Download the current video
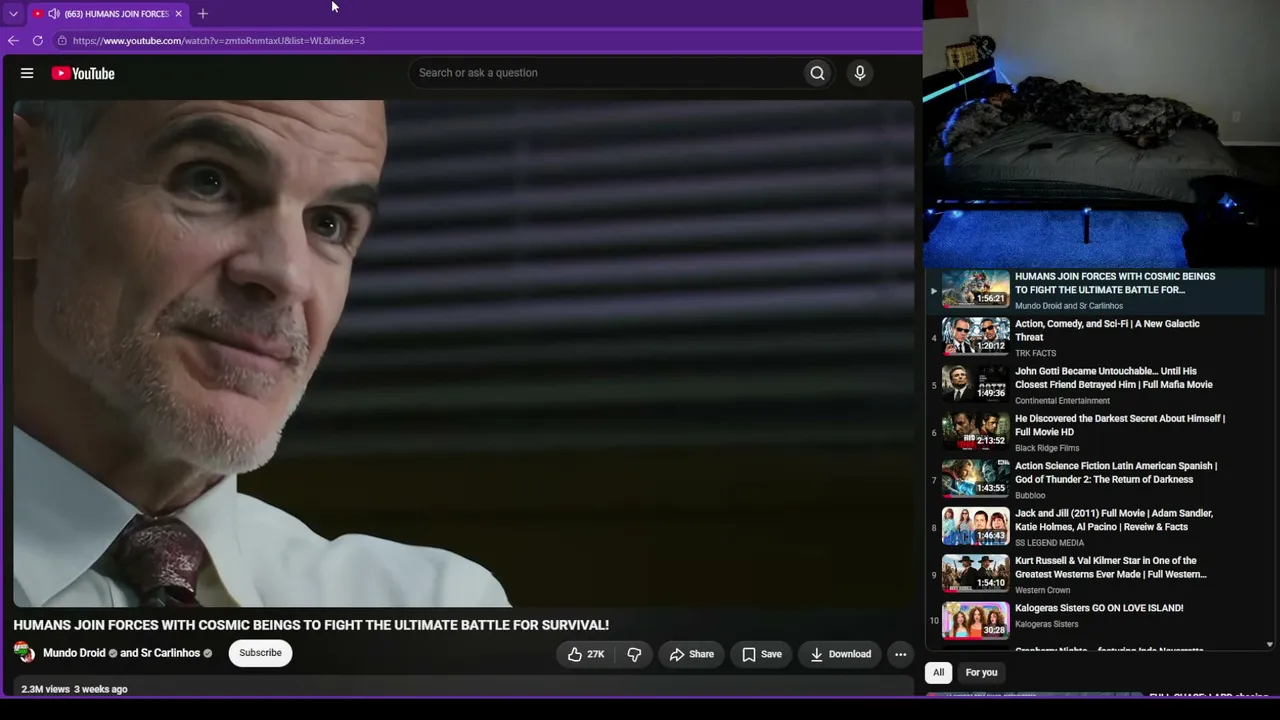Image resolution: width=1280 pixels, height=720 pixels. [840, 654]
